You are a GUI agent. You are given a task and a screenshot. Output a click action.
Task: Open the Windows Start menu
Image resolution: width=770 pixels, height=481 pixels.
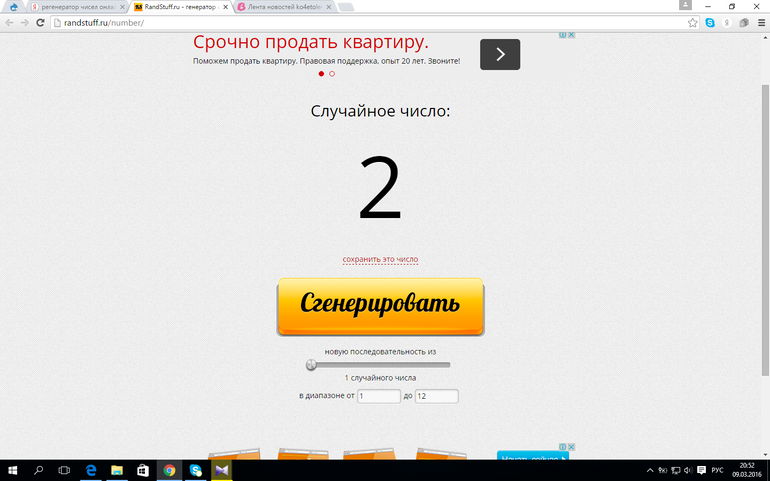coord(13,470)
